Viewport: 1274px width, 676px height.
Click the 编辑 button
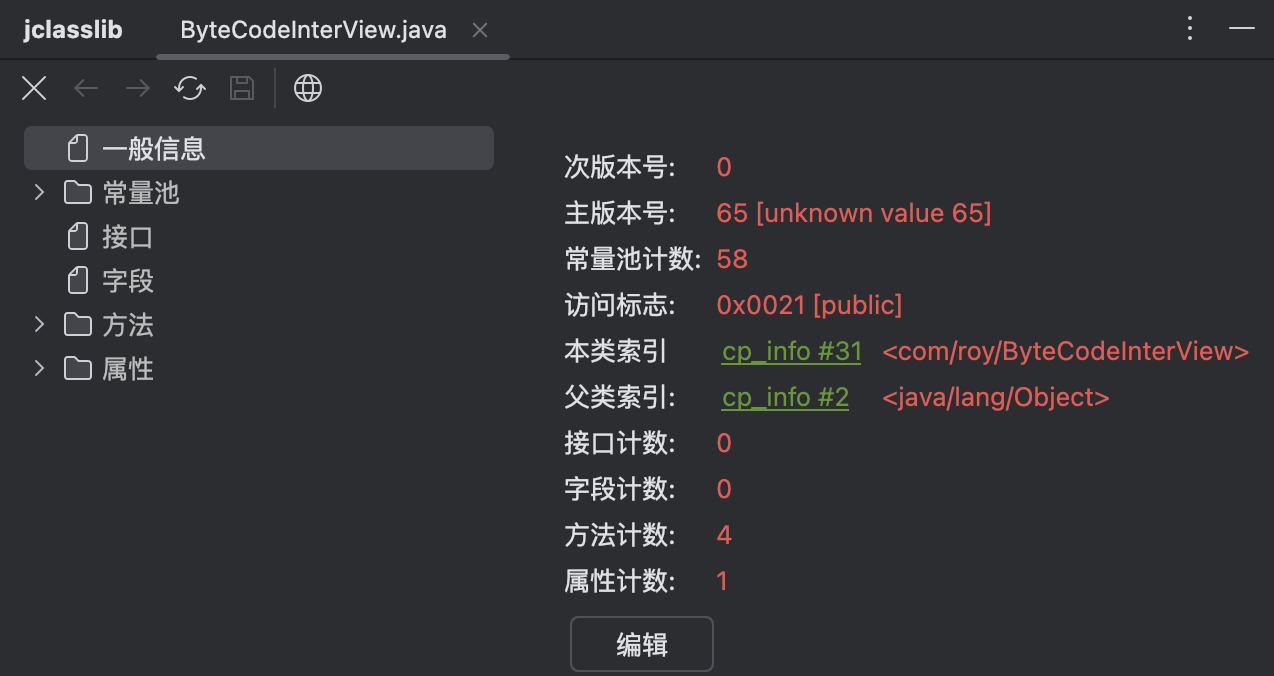pos(641,645)
